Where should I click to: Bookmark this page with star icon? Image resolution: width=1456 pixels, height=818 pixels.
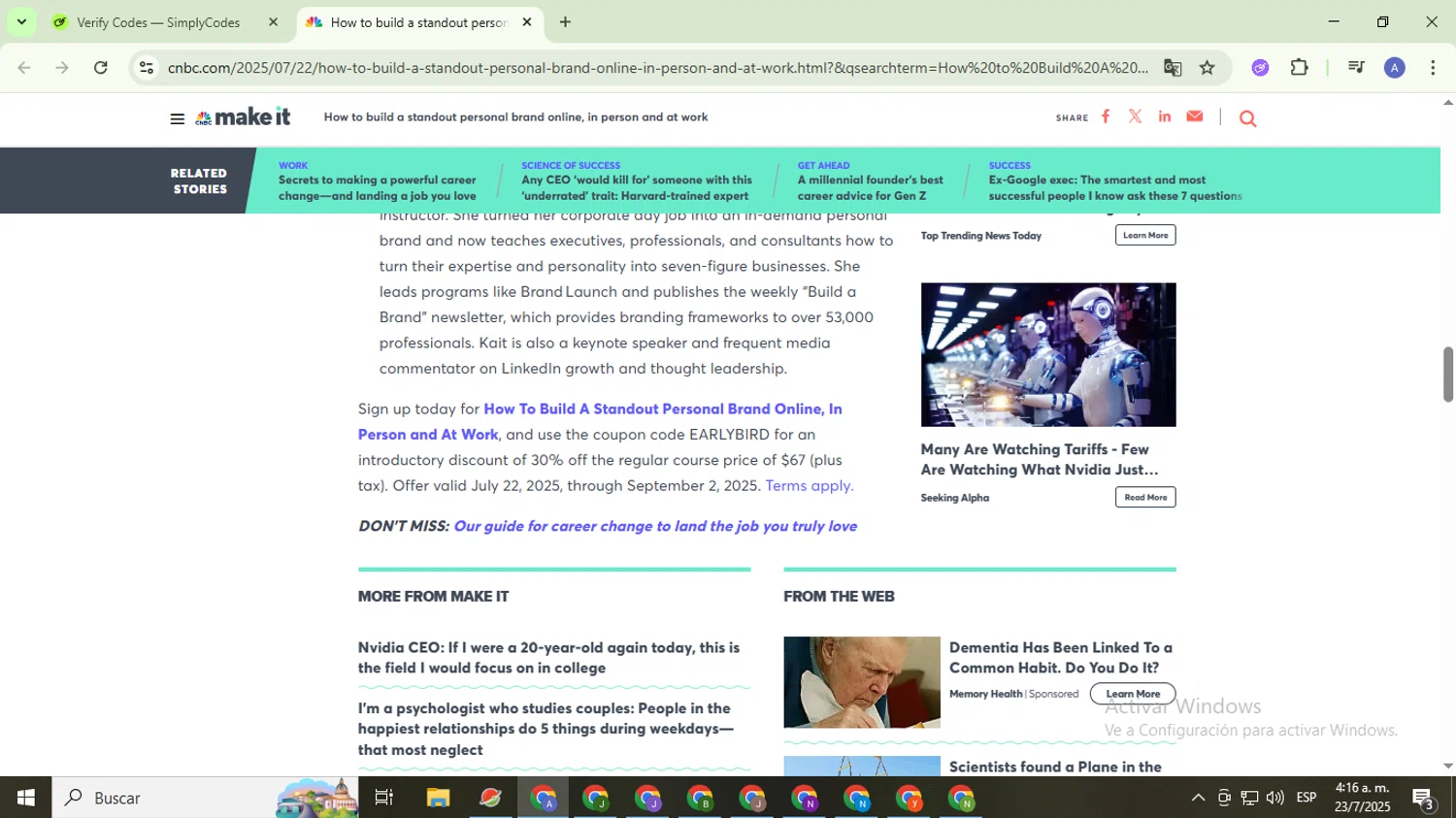(1208, 68)
